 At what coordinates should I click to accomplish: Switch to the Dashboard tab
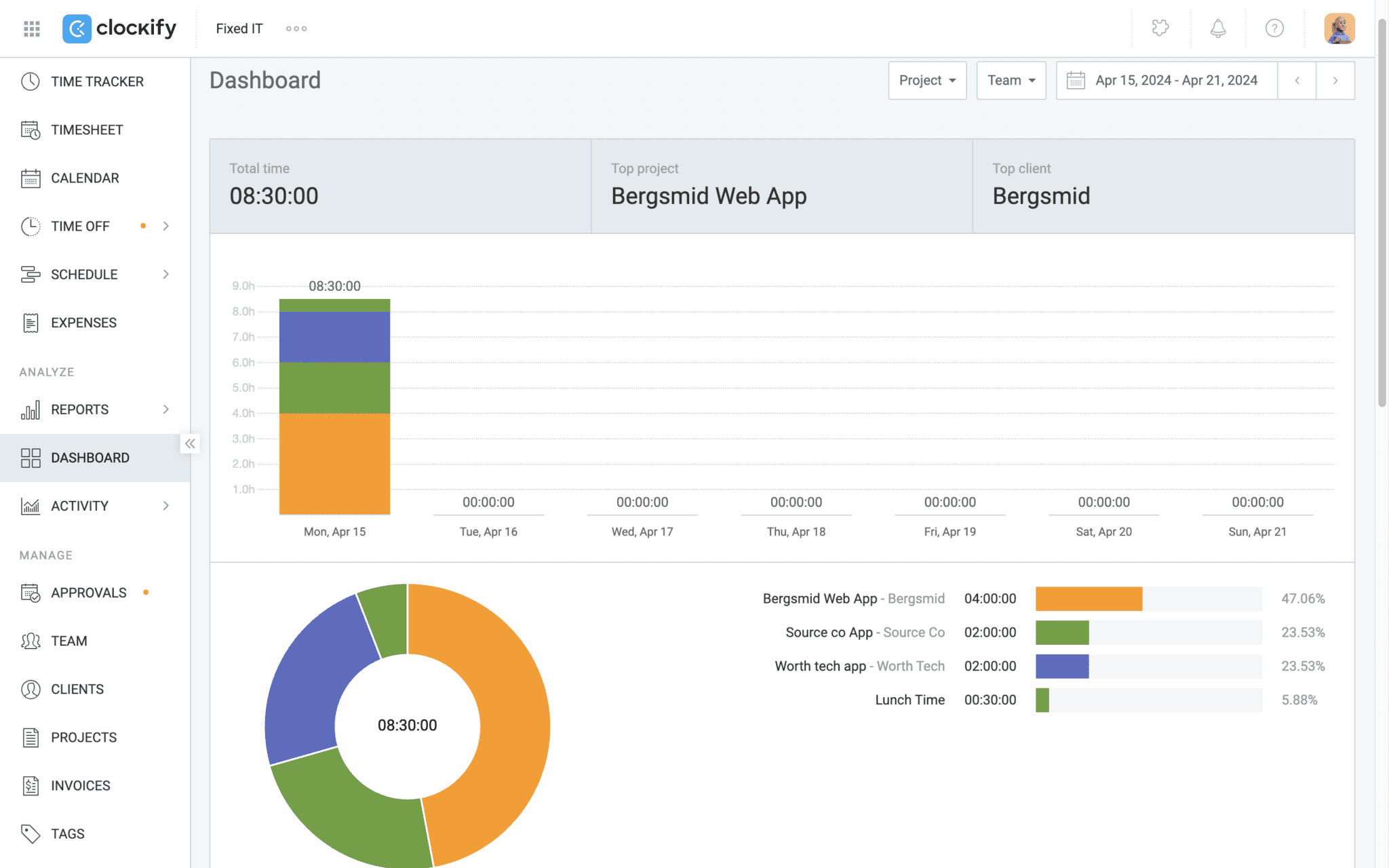[x=90, y=458]
